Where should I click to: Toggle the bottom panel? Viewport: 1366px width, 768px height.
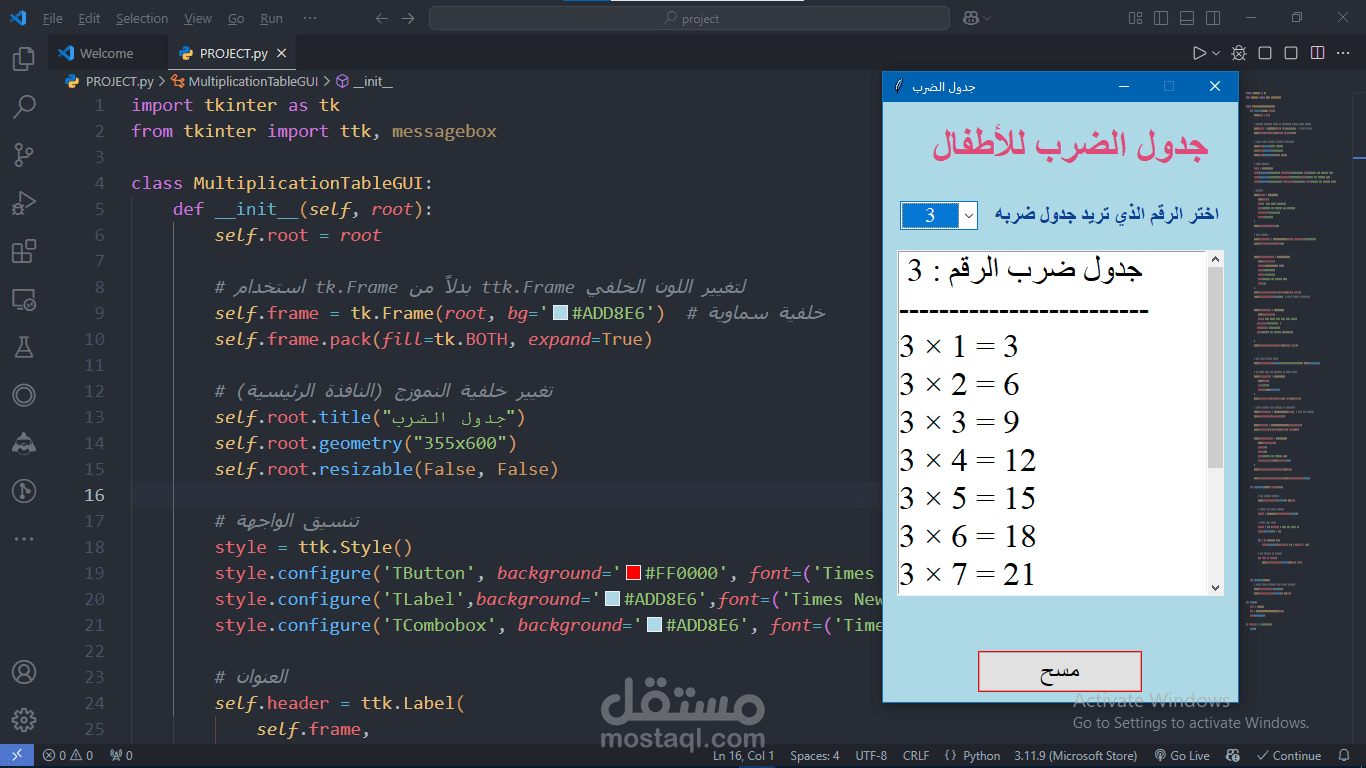[x=1187, y=18]
